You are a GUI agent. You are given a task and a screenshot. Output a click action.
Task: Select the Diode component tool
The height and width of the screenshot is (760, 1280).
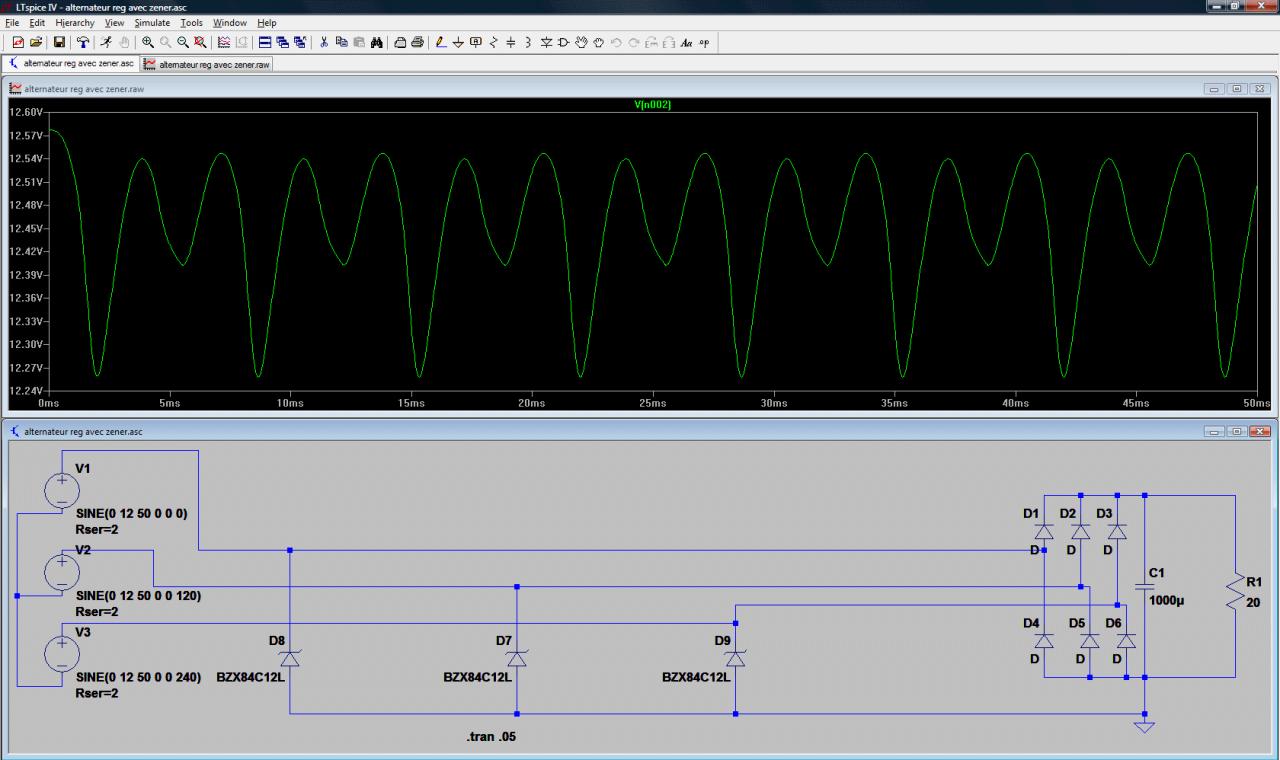click(546, 42)
